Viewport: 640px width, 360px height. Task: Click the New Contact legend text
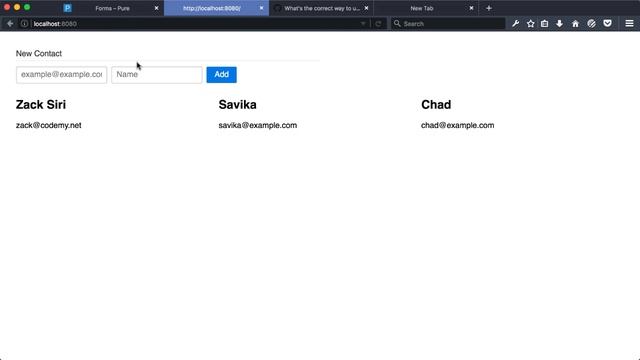pyautogui.click(x=39, y=53)
